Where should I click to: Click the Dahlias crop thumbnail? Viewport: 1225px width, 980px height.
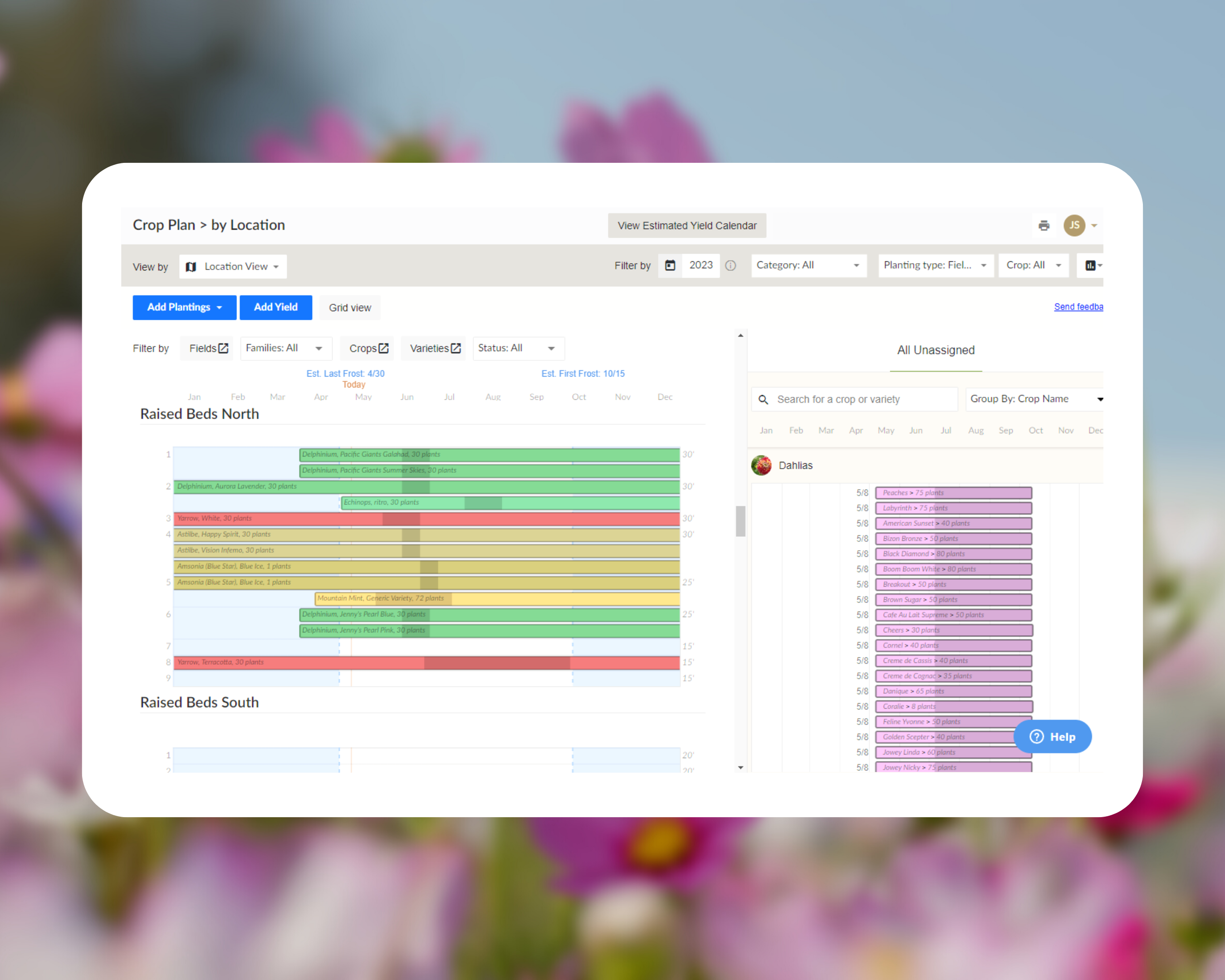(761, 465)
